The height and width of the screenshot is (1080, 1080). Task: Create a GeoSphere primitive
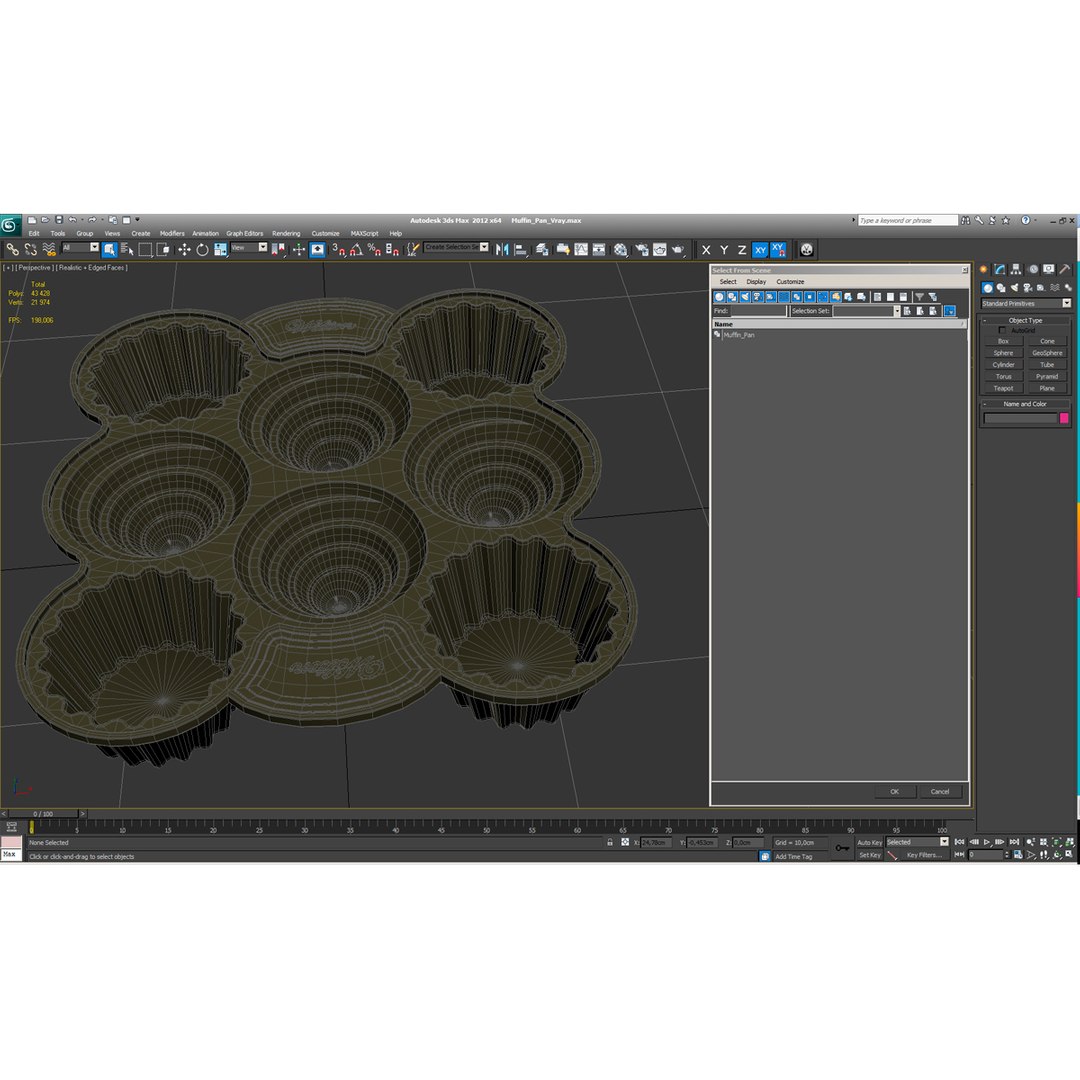pos(1047,353)
